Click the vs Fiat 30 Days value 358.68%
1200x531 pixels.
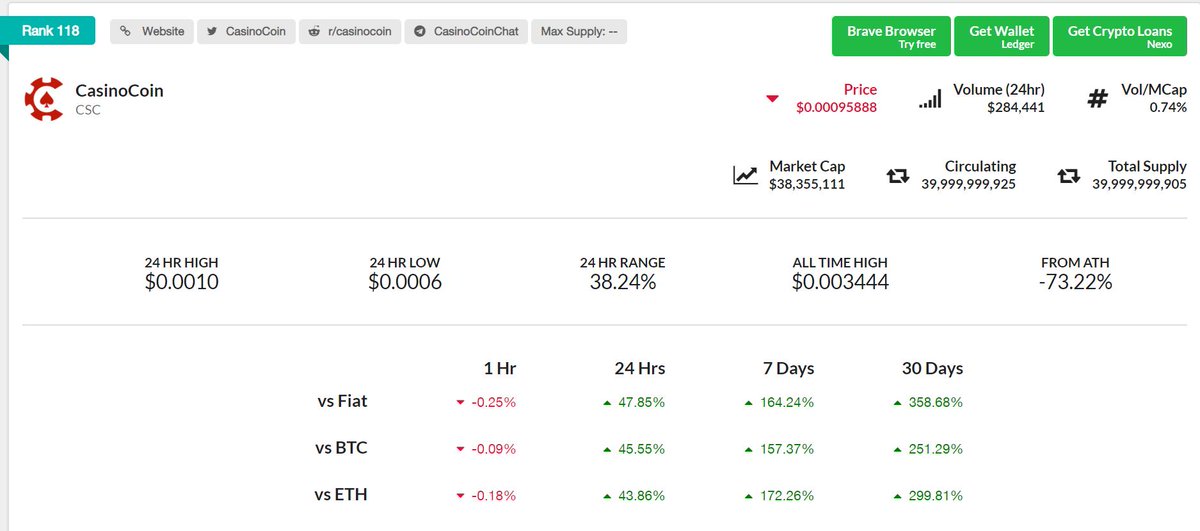[x=935, y=402]
